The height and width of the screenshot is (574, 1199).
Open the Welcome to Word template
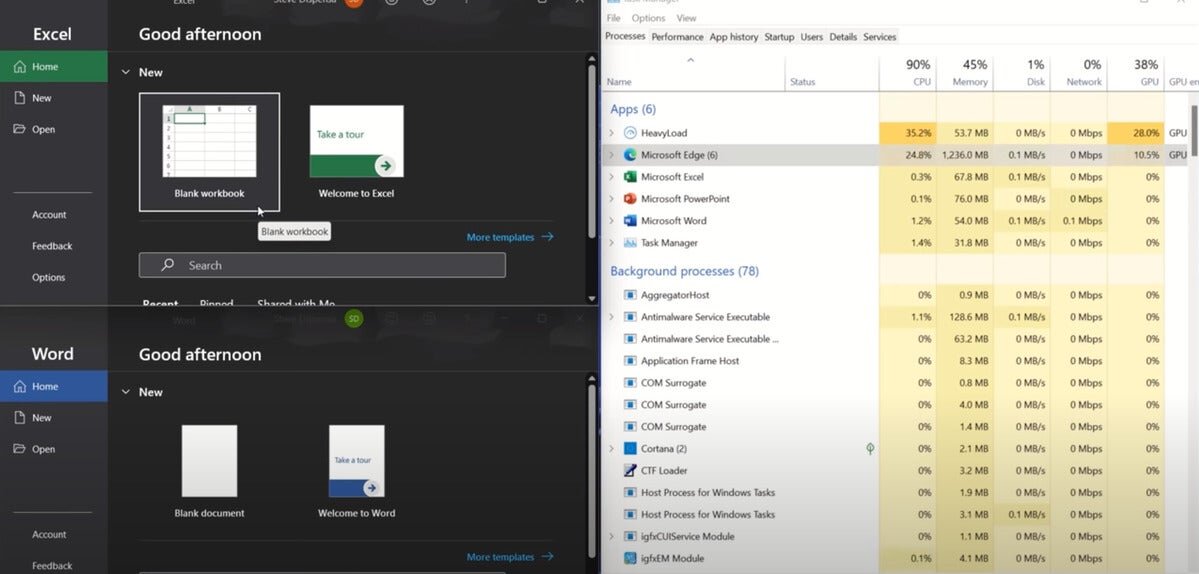click(356, 472)
